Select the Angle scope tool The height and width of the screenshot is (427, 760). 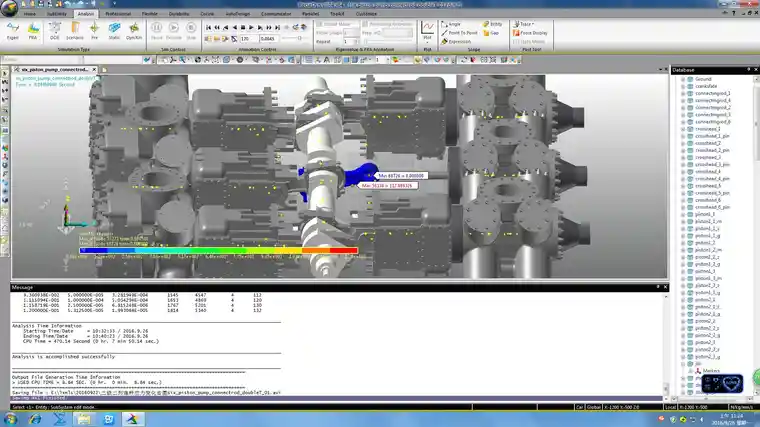click(451, 24)
